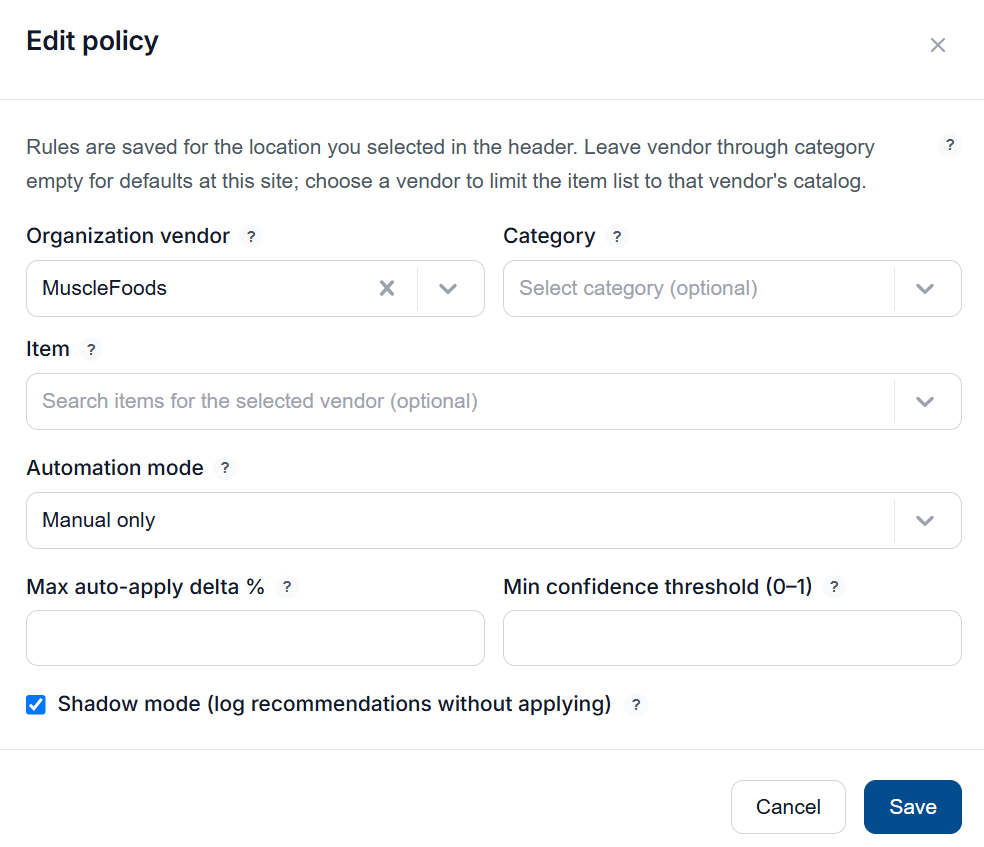
Task: Click the MuscleFoods vendor value
Action: point(104,289)
